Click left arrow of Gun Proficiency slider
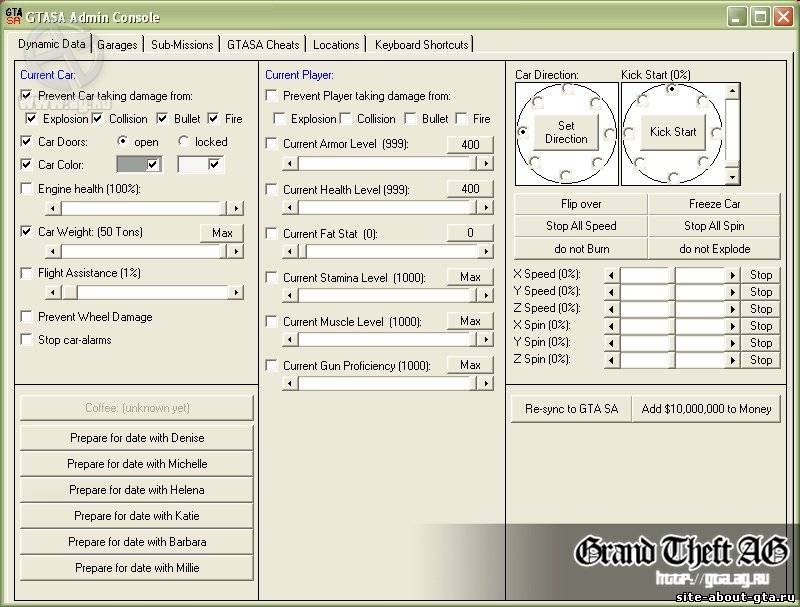Screen dimensions: 800x607 [290, 383]
